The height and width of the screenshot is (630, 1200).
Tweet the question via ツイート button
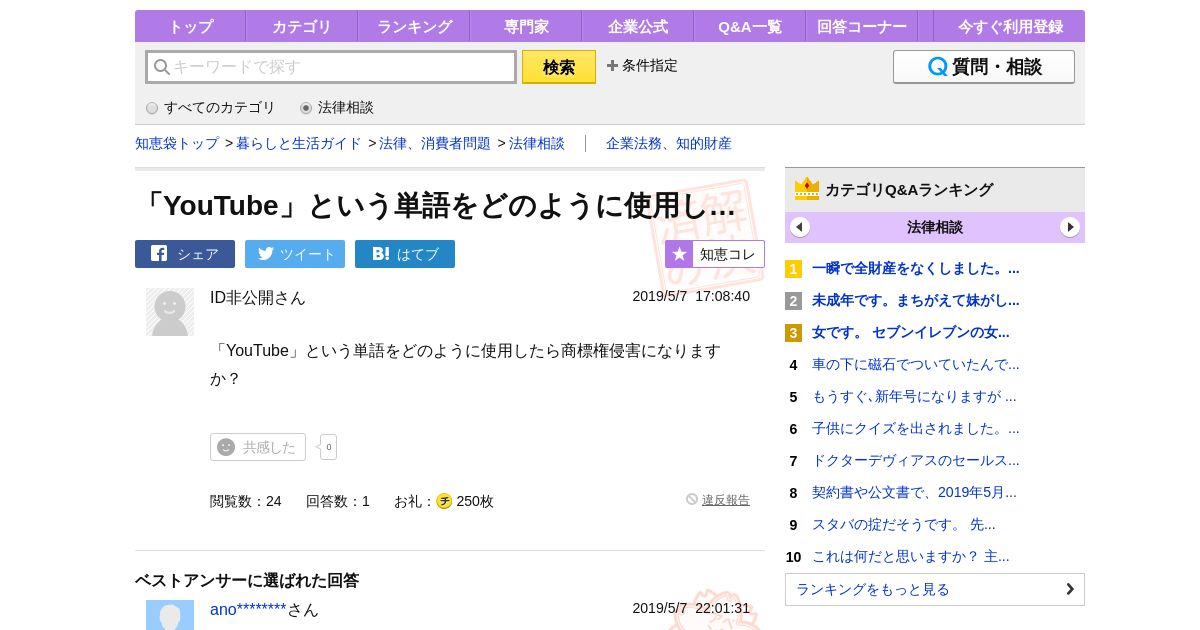point(295,254)
